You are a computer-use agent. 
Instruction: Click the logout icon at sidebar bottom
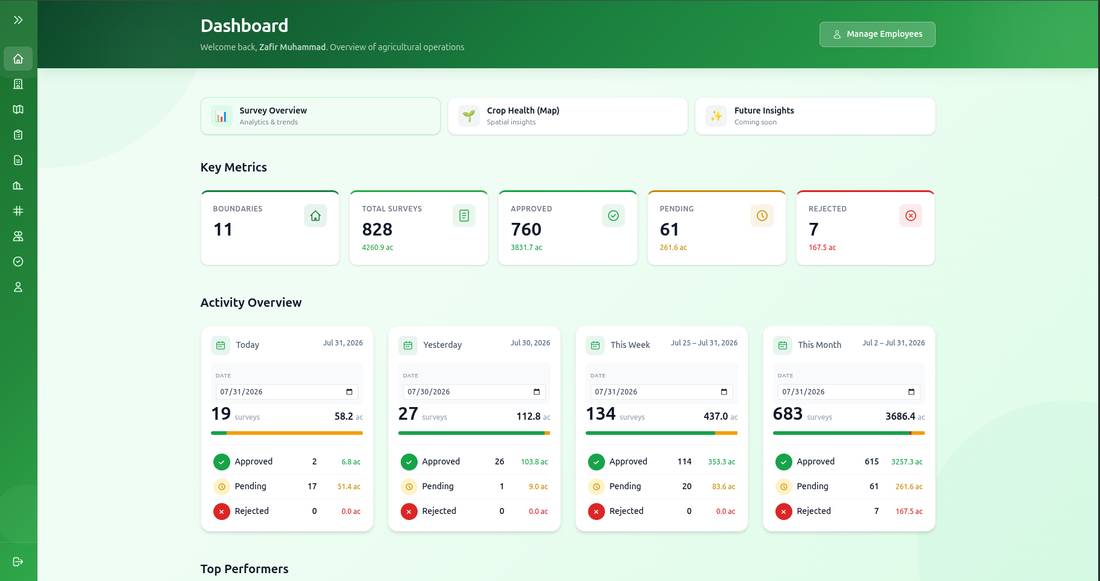tap(18, 561)
